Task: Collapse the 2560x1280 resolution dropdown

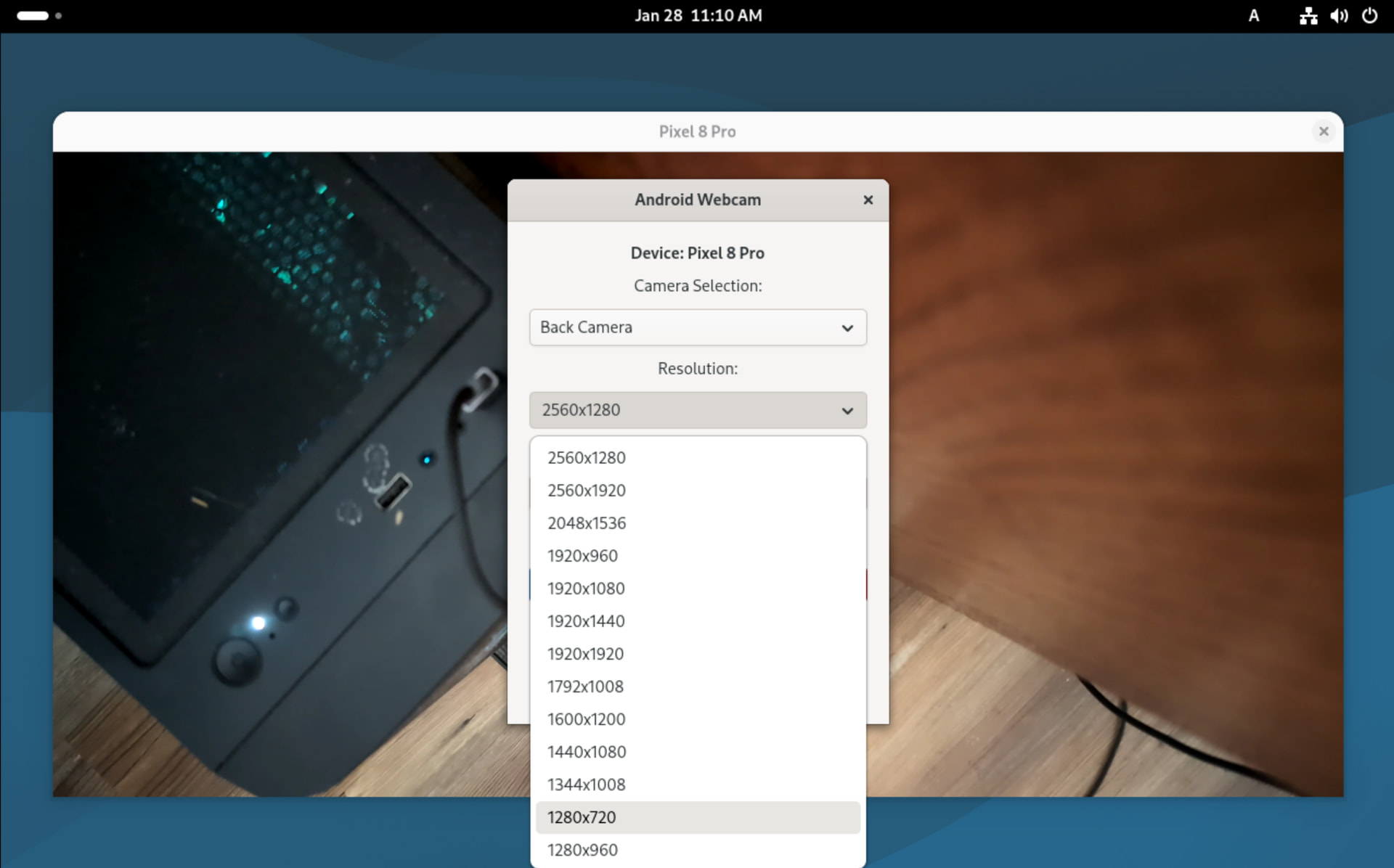Action: 697,410
